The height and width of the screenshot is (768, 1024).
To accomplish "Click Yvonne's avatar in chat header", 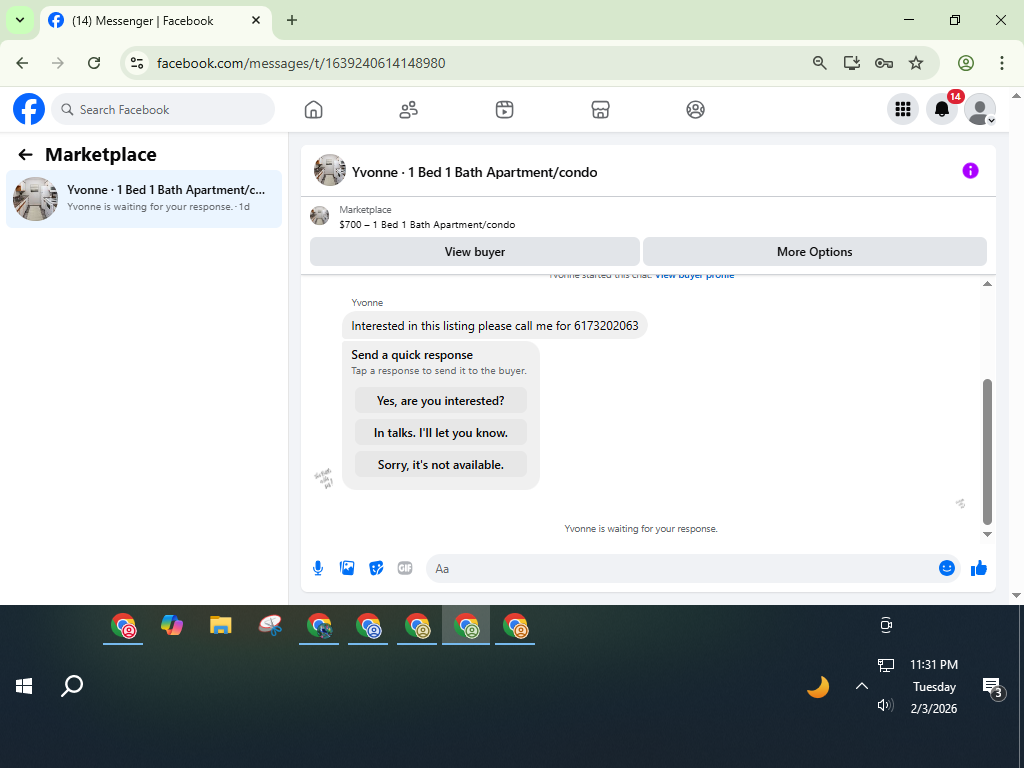I will coord(330,171).
